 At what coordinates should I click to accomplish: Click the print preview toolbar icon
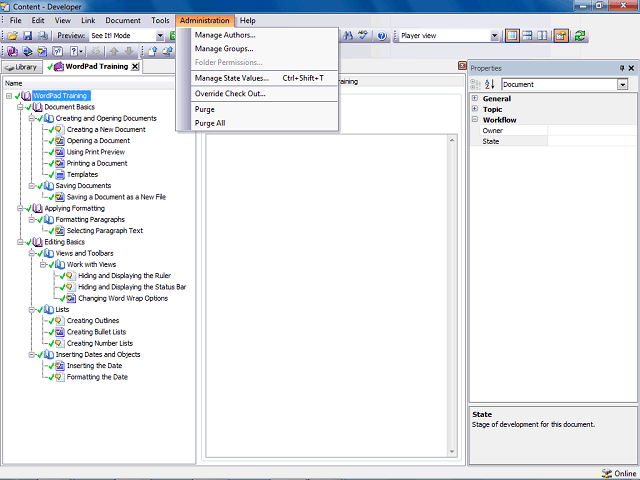(x=42, y=36)
